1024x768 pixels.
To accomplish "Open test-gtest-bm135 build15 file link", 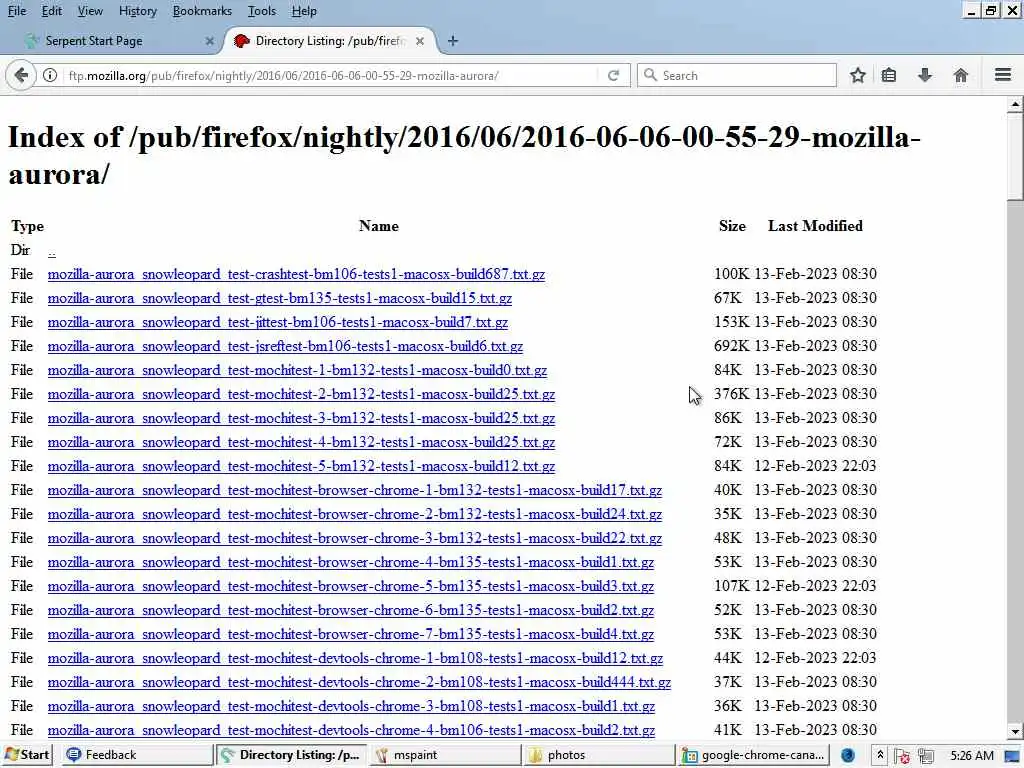I will [280, 298].
